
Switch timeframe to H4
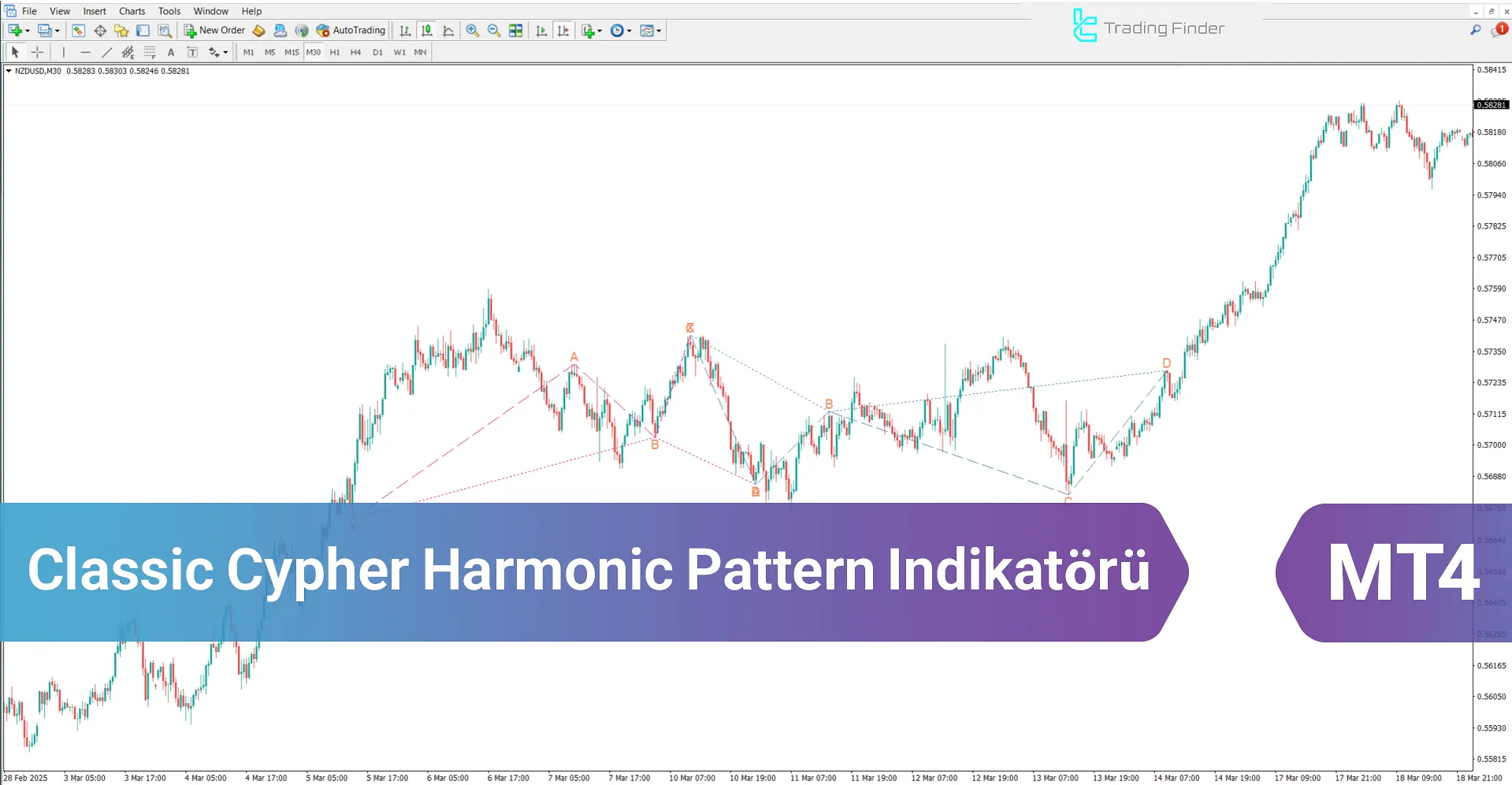[x=355, y=52]
